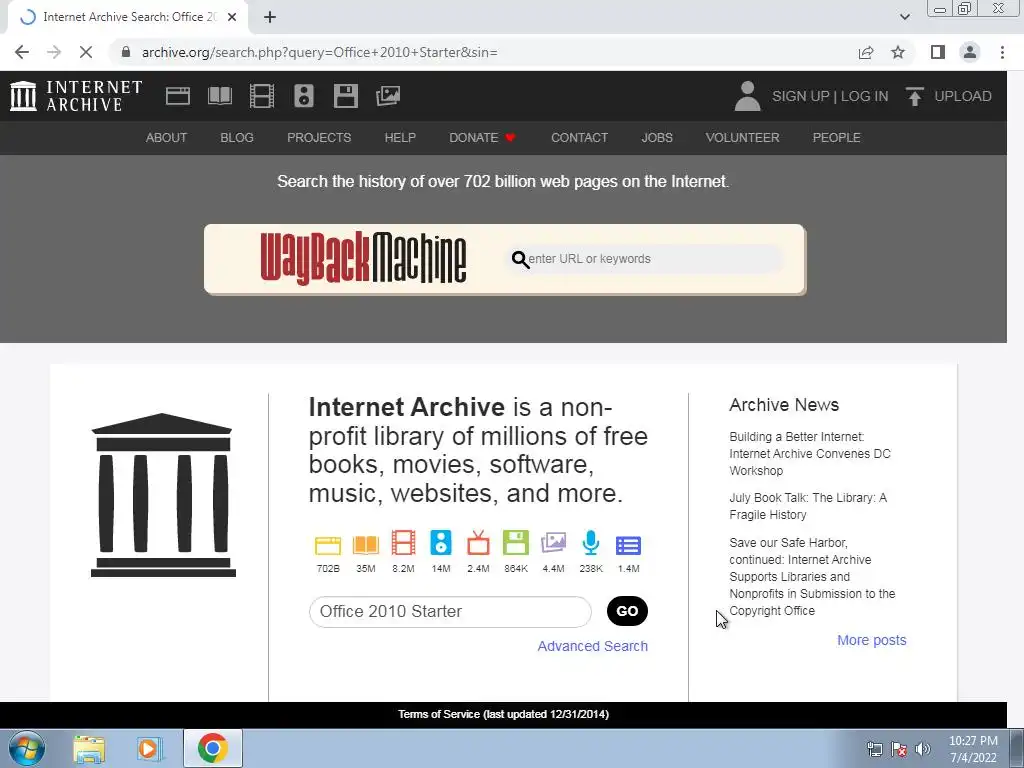The height and width of the screenshot is (768, 1024).
Task: Open the Software floppy icon in navigation
Action: click(345, 96)
